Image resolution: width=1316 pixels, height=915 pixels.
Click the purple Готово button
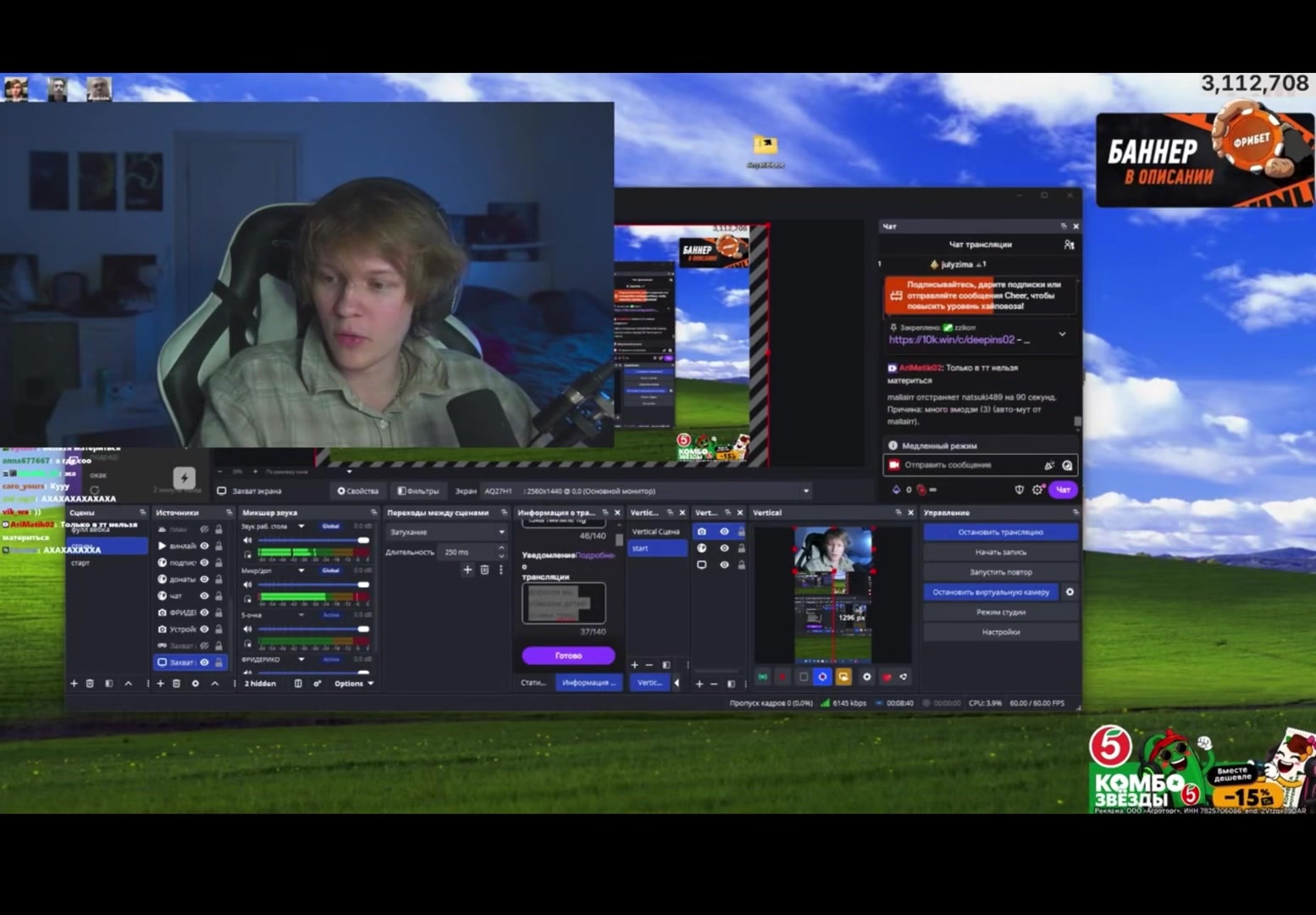[568, 656]
